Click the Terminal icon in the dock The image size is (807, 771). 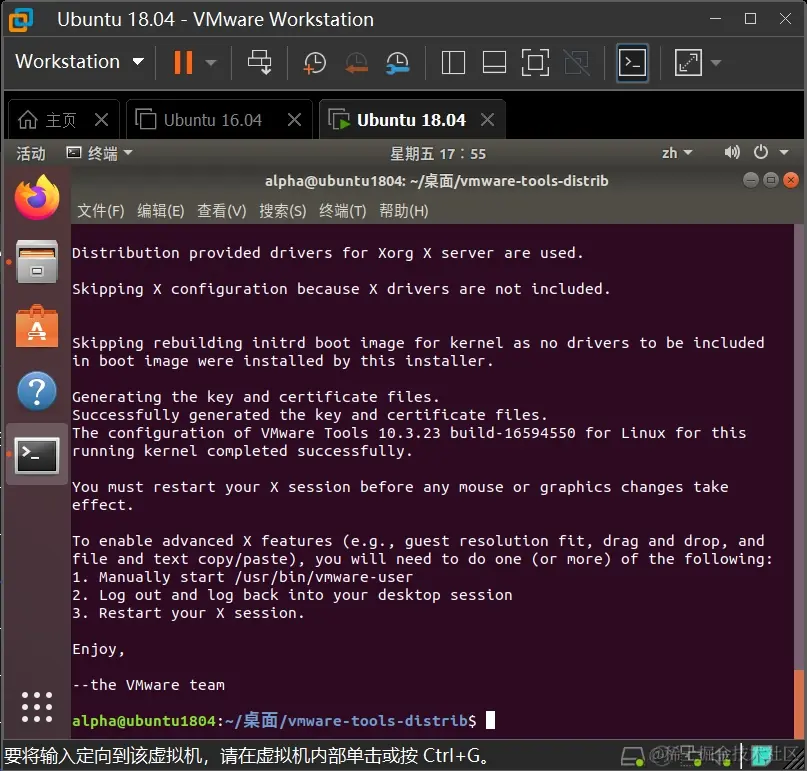tap(37, 455)
